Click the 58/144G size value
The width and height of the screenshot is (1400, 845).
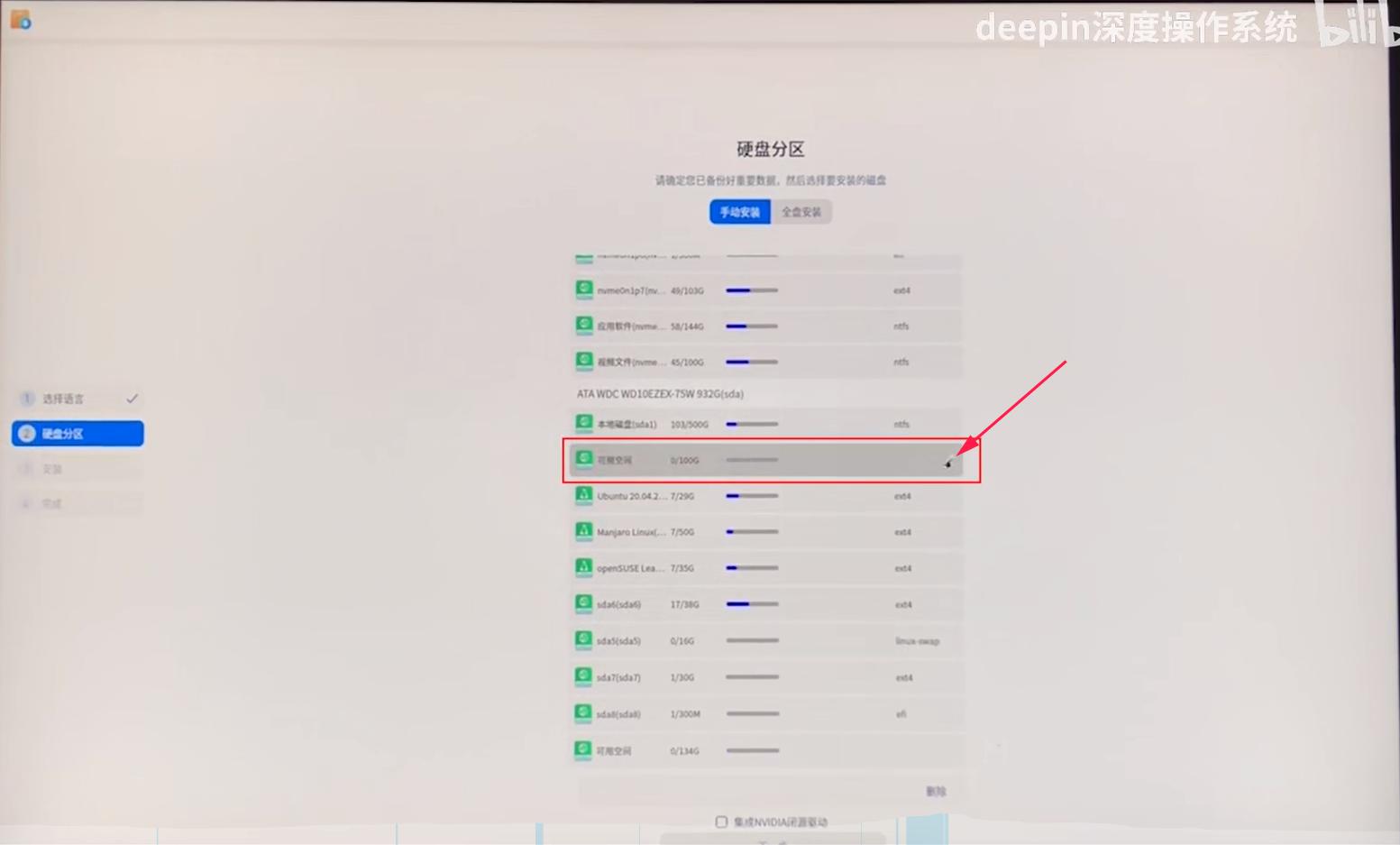point(687,326)
